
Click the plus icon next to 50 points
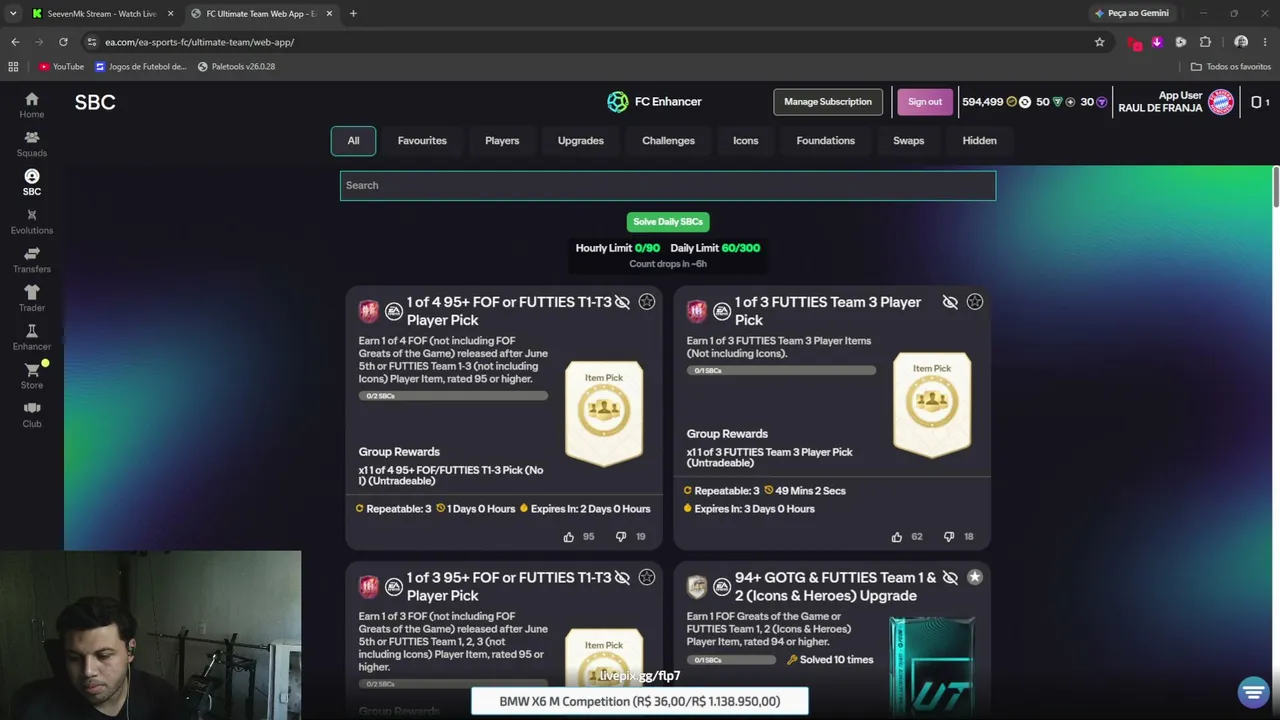click(x=1070, y=102)
